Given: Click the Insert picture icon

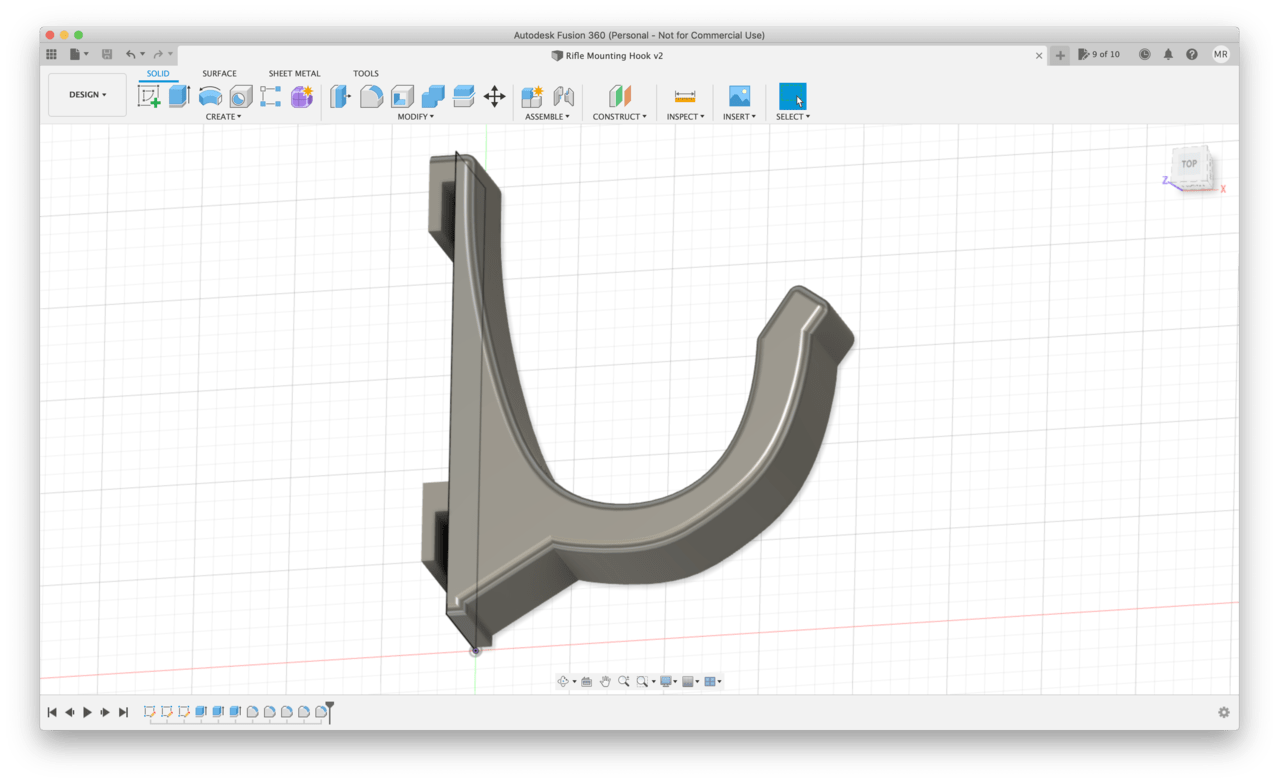Looking at the screenshot, I should (739, 96).
